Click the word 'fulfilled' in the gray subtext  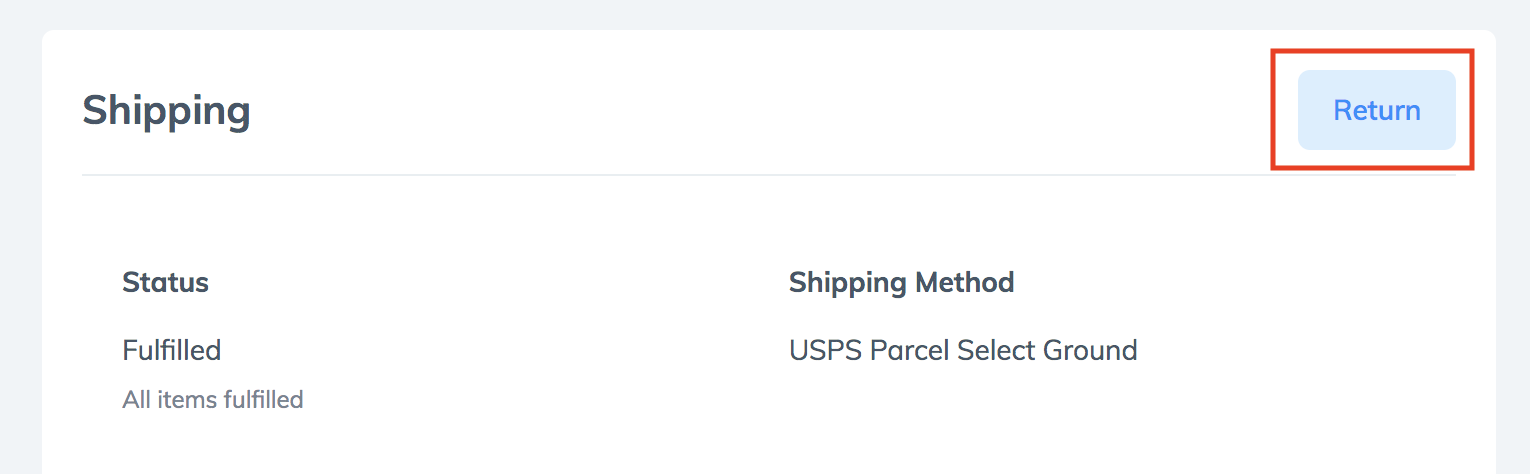(x=262, y=400)
